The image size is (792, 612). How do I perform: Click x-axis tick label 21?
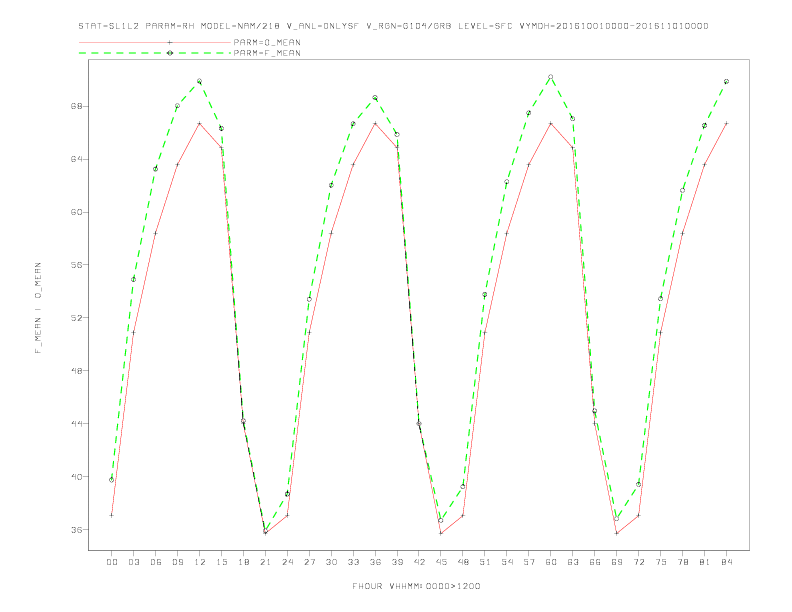265,562
